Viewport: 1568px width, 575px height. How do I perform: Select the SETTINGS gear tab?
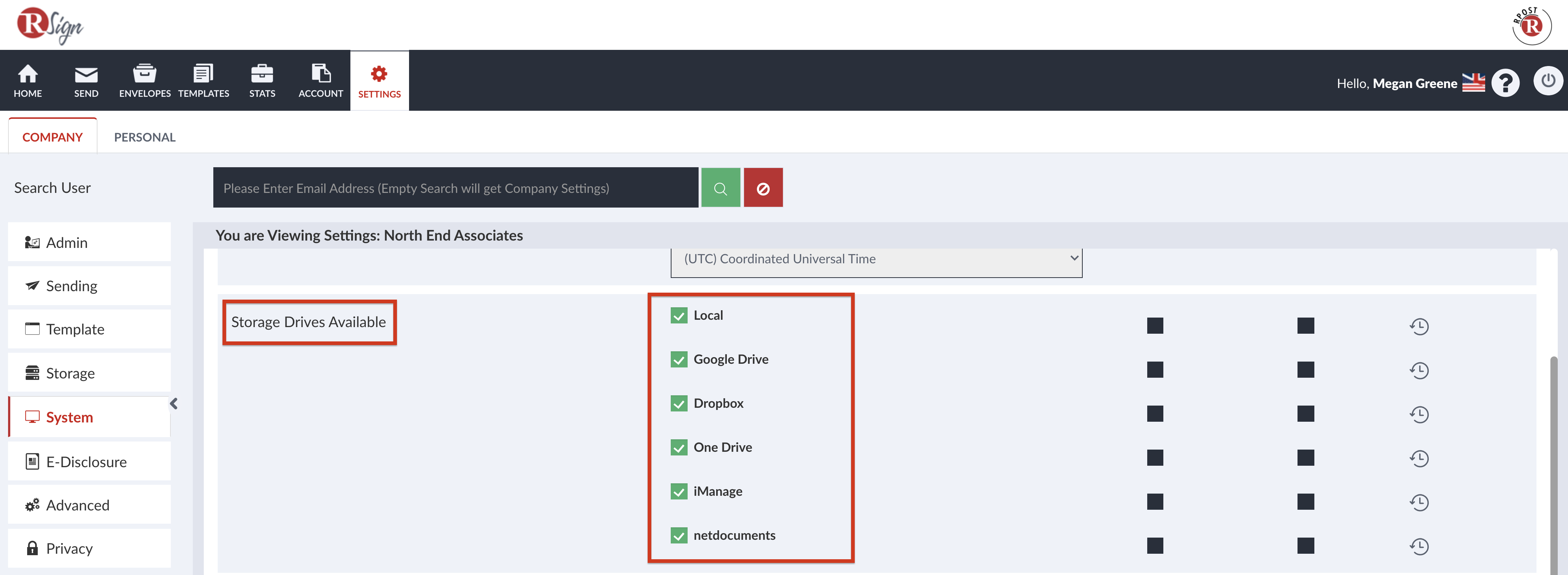tap(379, 80)
